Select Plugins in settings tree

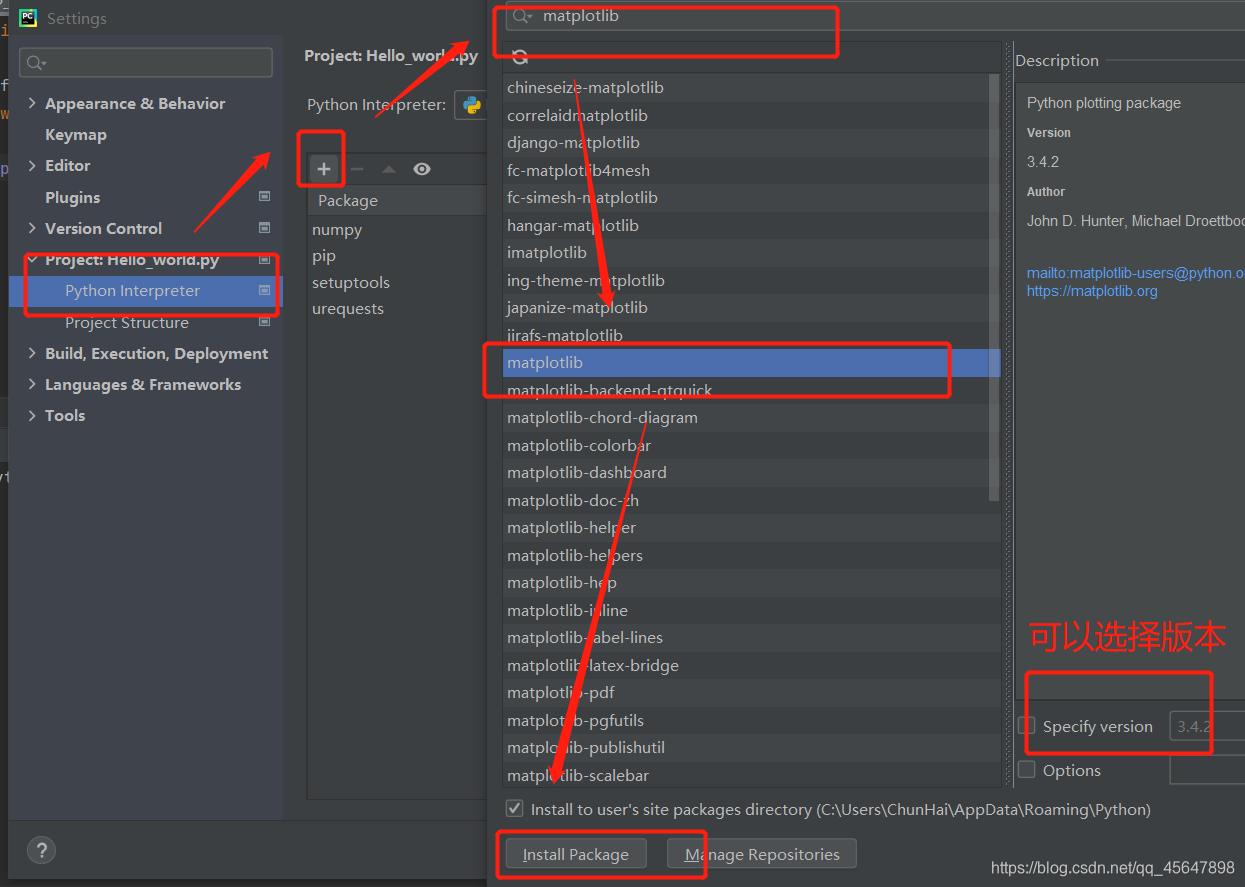click(x=73, y=197)
